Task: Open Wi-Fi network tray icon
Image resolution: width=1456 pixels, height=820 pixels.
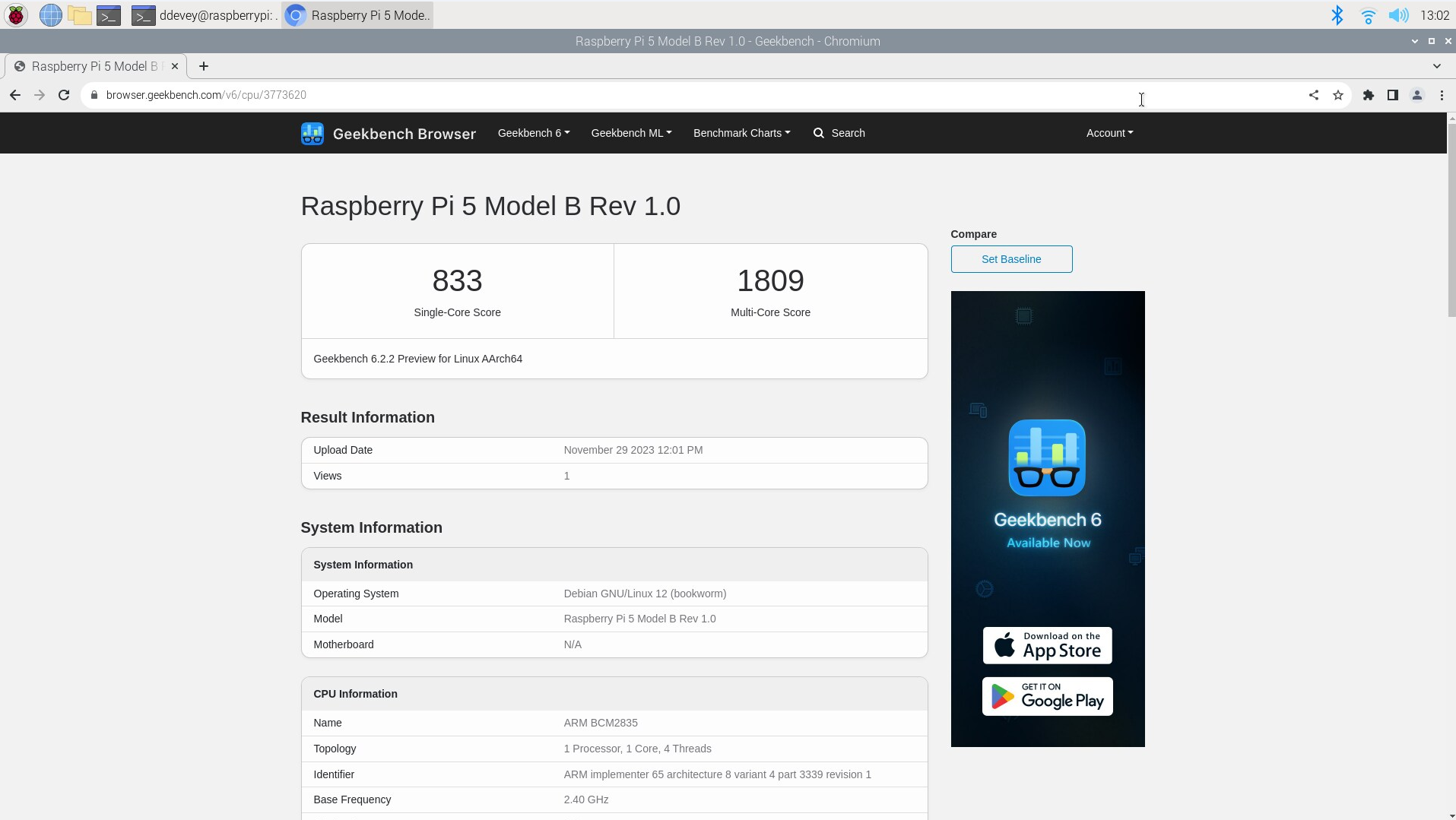Action: (1368, 14)
